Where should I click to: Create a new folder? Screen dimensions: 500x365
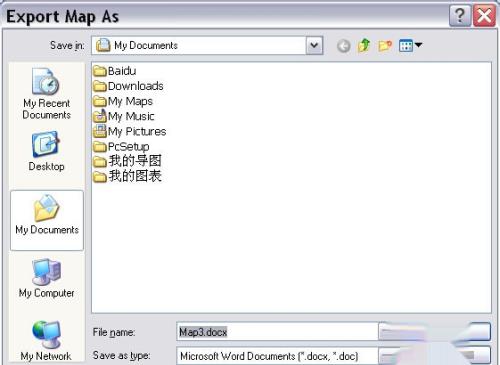(x=385, y=45)
